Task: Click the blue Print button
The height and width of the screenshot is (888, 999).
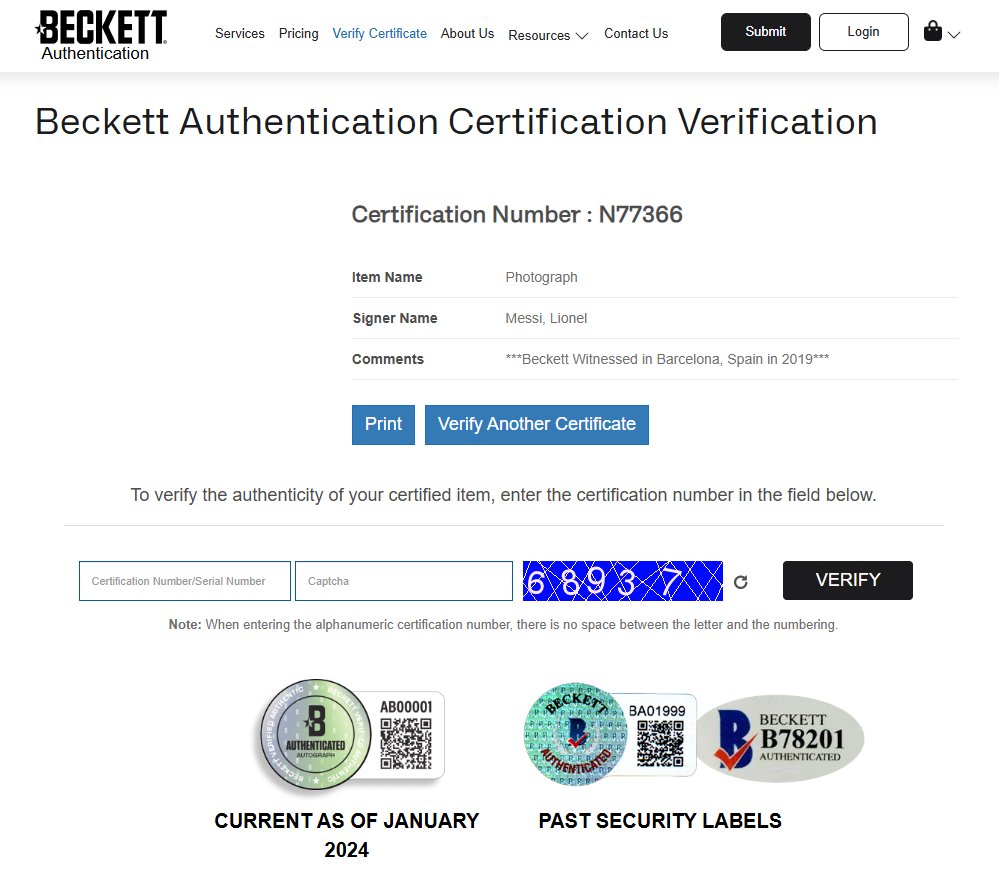Action: [x=383, y=424]
